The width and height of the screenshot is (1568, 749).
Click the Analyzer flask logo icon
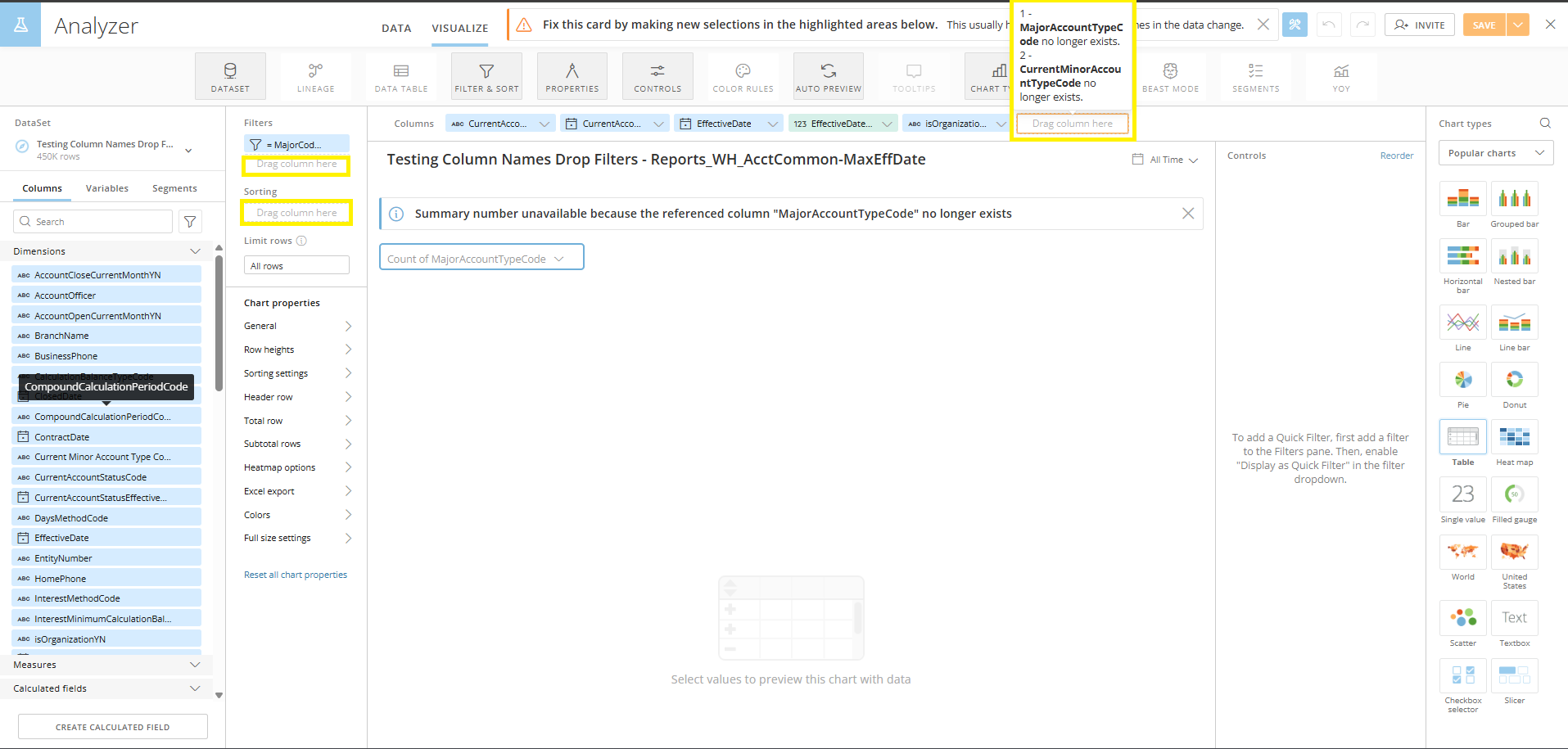20,25
